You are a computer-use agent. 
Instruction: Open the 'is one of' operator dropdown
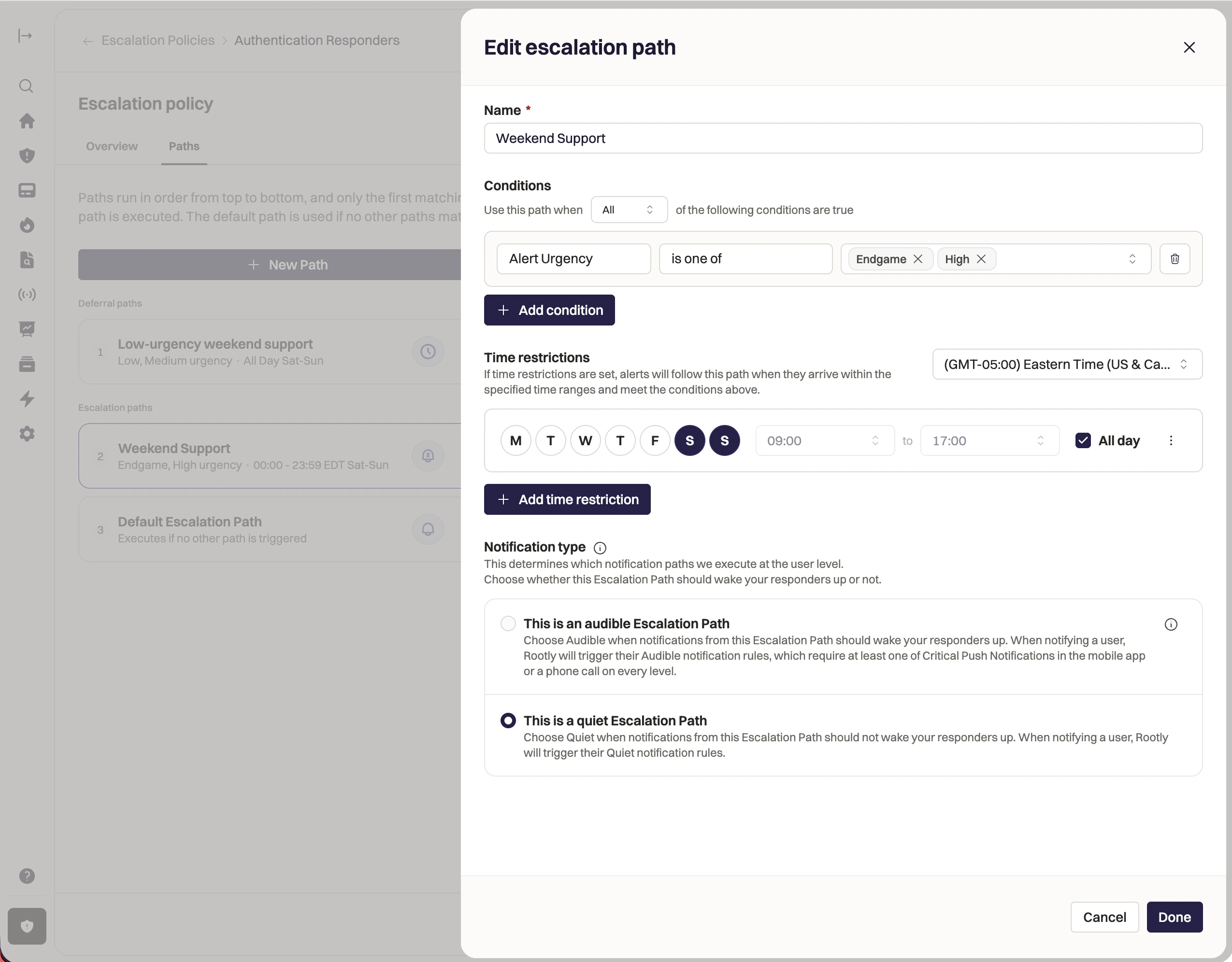pos(745,259)
